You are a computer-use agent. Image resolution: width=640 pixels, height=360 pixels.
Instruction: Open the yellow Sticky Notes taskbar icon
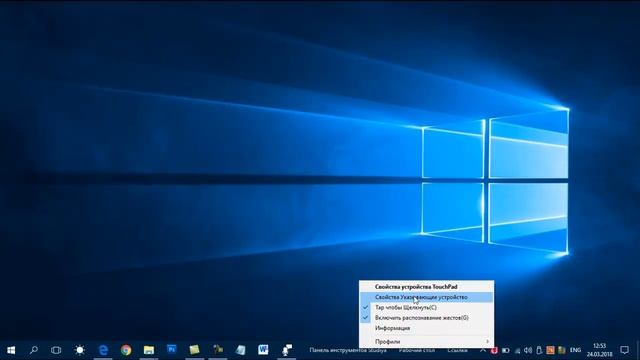(x=194, y=349)
